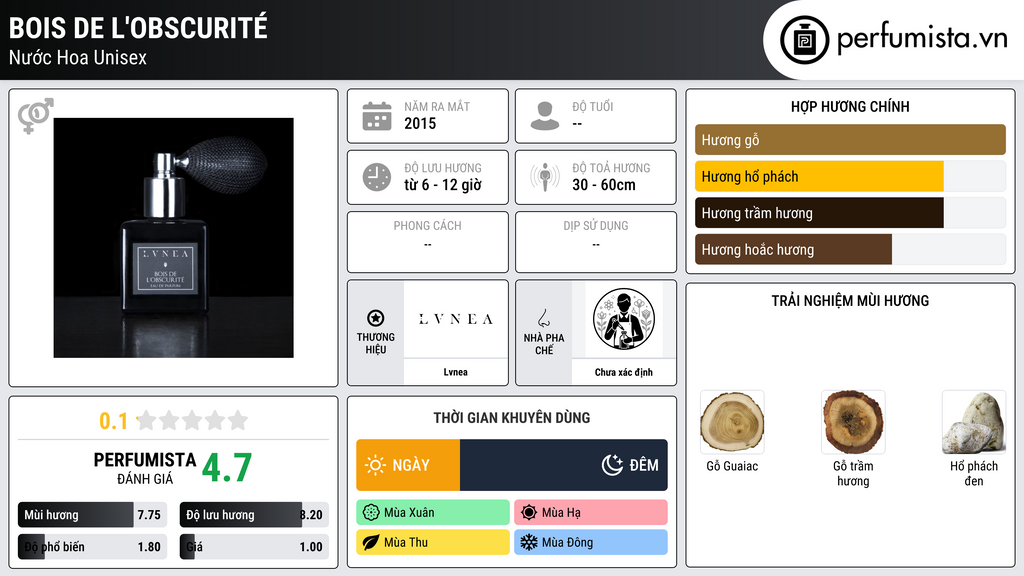Click the Phong Cách style card
This screenshot has width=1024, height=576.
(428, 242)
